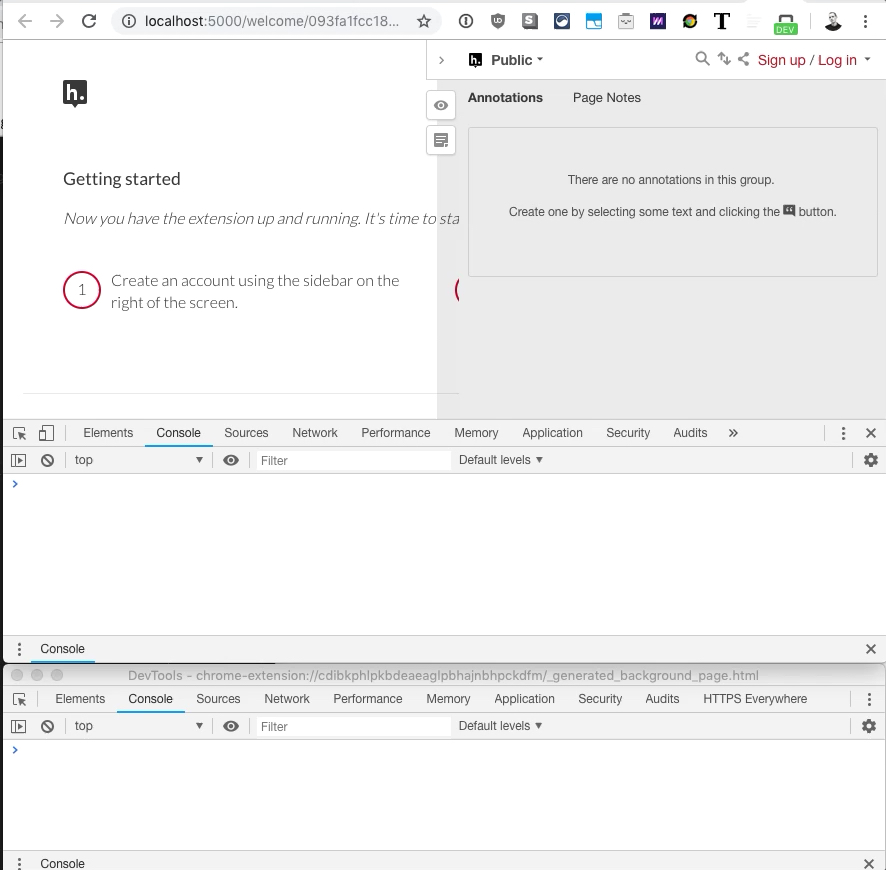The height and width of the screenshot is (870, 886).
Task: Open lower drawer three-dot menu in background DevTools
Action: (19, 863)
